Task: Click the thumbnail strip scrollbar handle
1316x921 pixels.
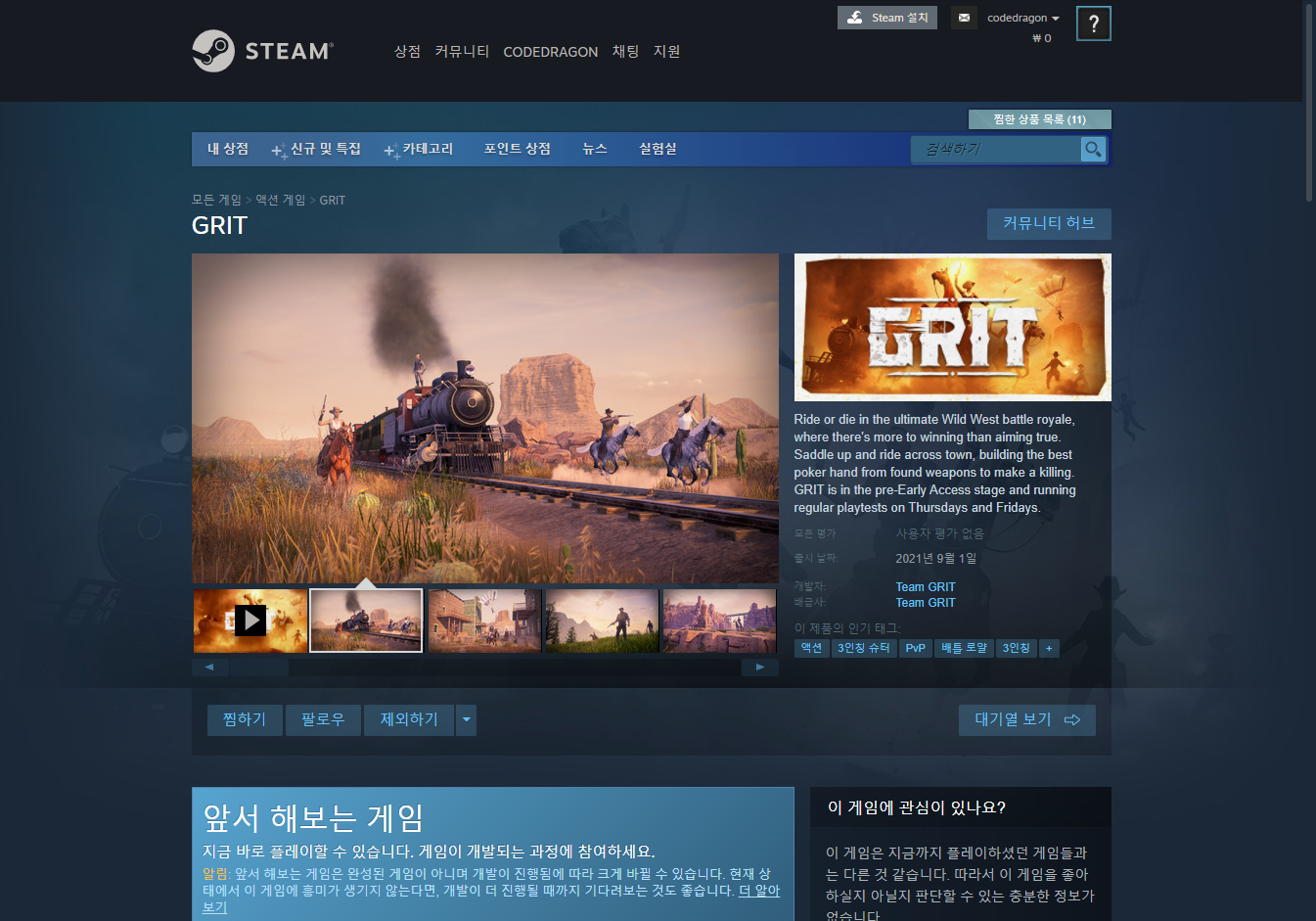Action: [x=259, y=668]
